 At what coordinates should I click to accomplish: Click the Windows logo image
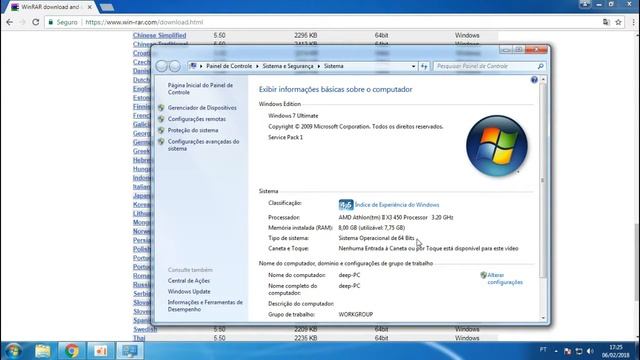coord(497,146)
